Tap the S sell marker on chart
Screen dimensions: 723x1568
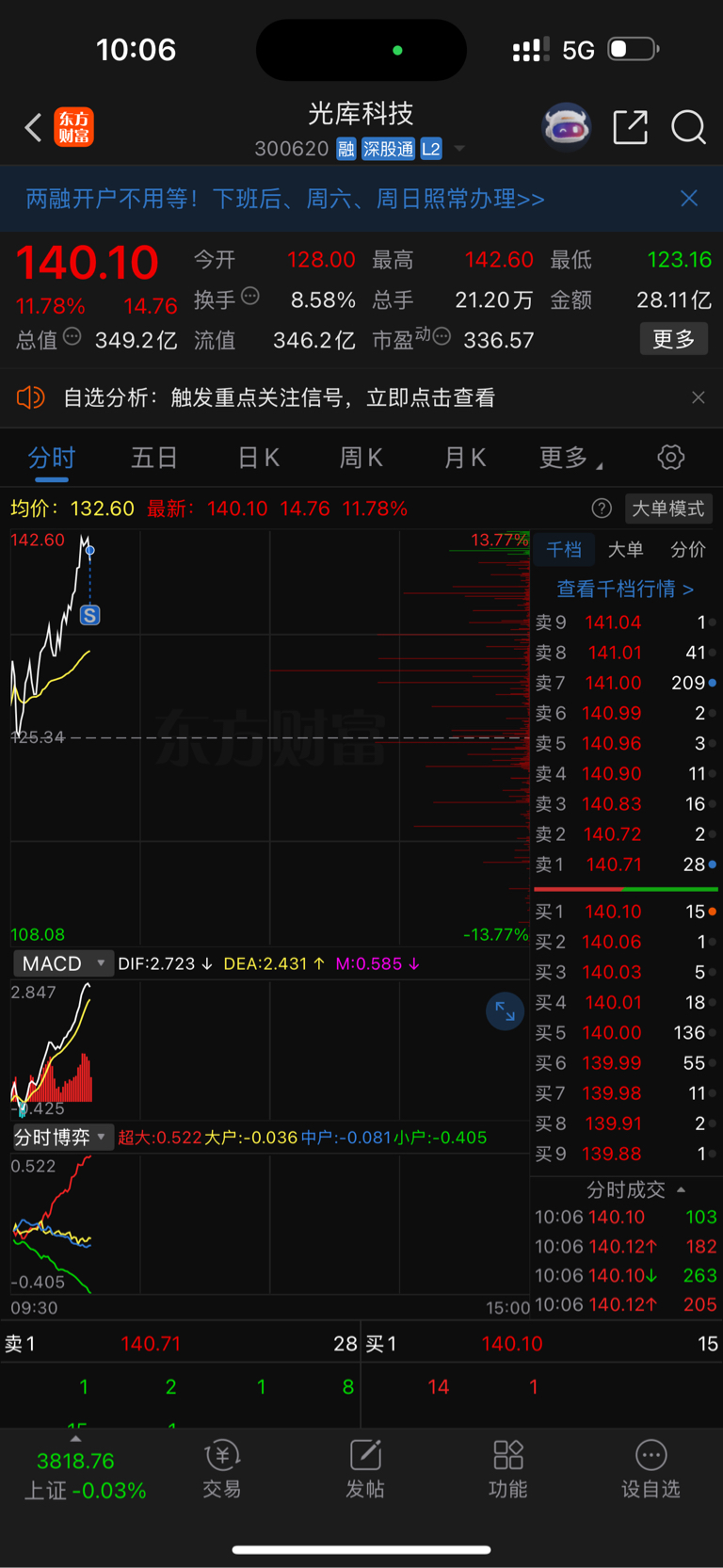(x=89, y=615)
